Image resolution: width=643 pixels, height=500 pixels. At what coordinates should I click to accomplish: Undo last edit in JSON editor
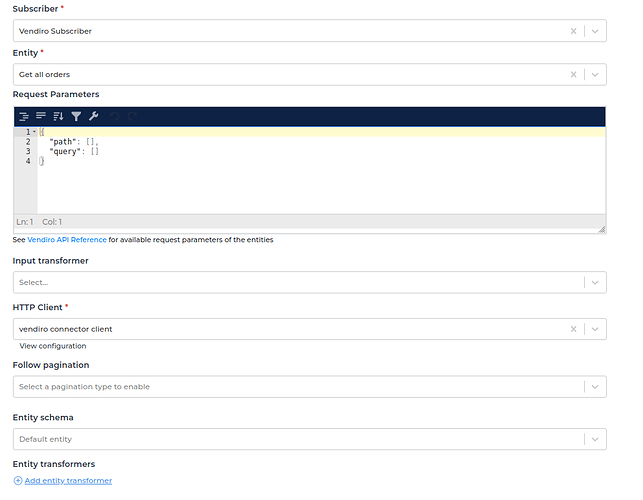point(114,116)
